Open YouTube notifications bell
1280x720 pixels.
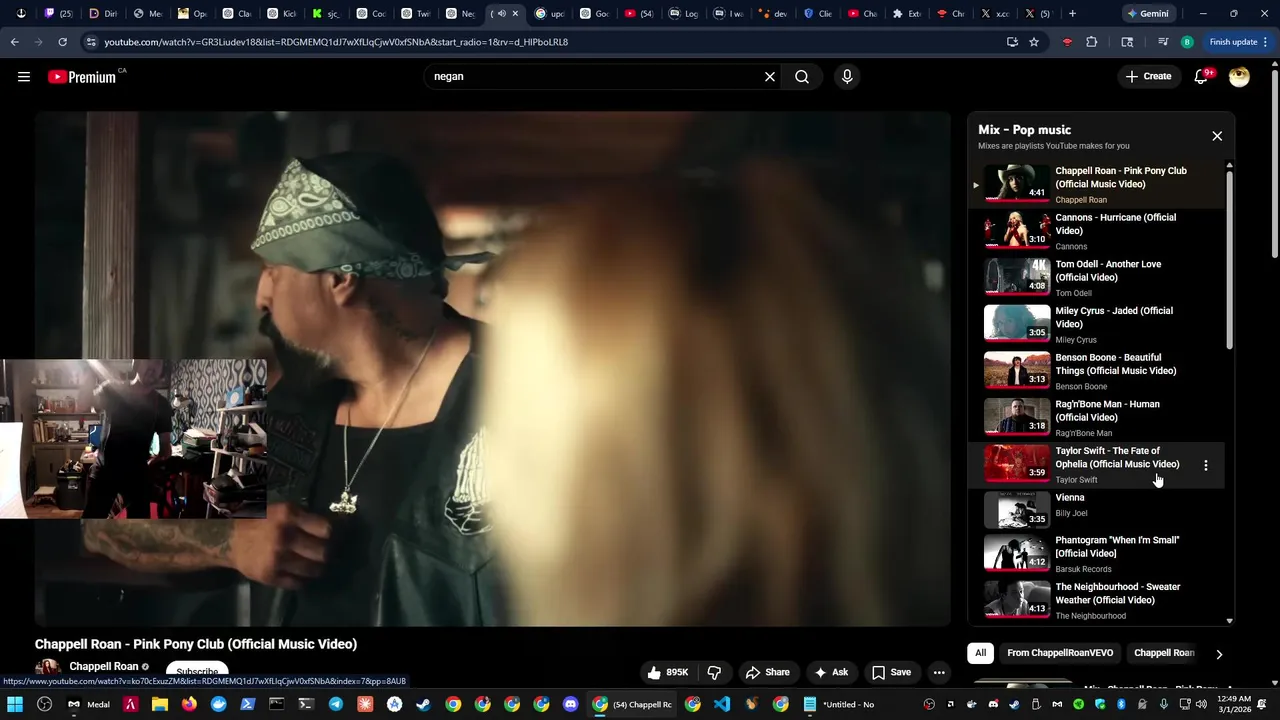pos(1201,77)
